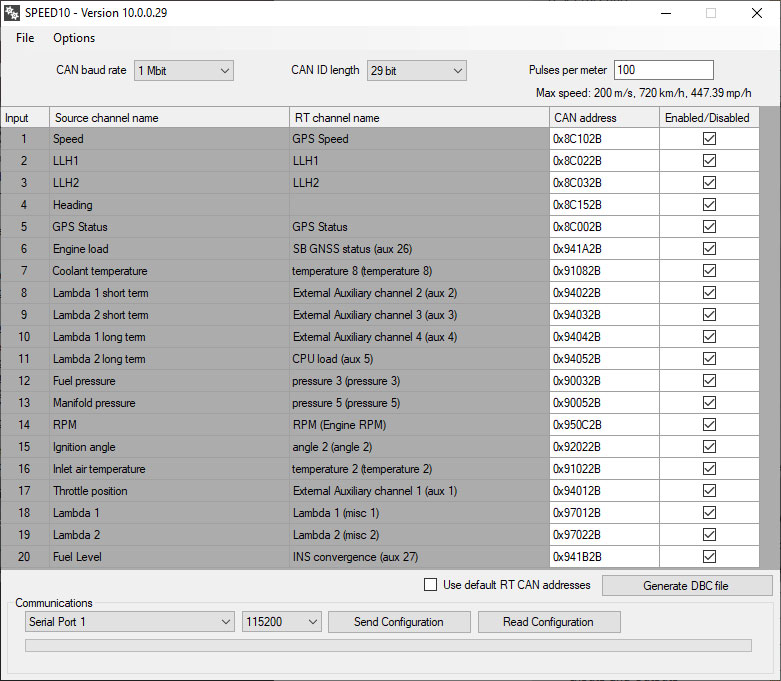
Task: Select the Coolant temperature CAN address cell
Action: tap(604, 271)
